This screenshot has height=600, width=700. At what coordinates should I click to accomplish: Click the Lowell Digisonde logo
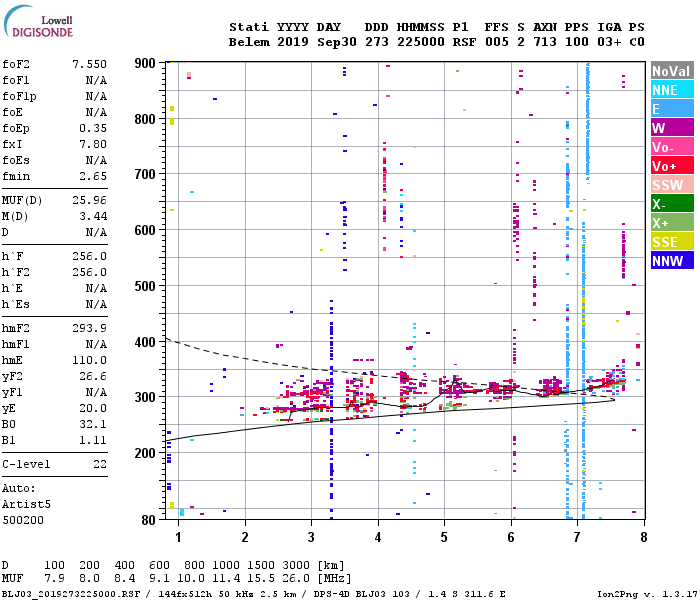coord(38,22)
